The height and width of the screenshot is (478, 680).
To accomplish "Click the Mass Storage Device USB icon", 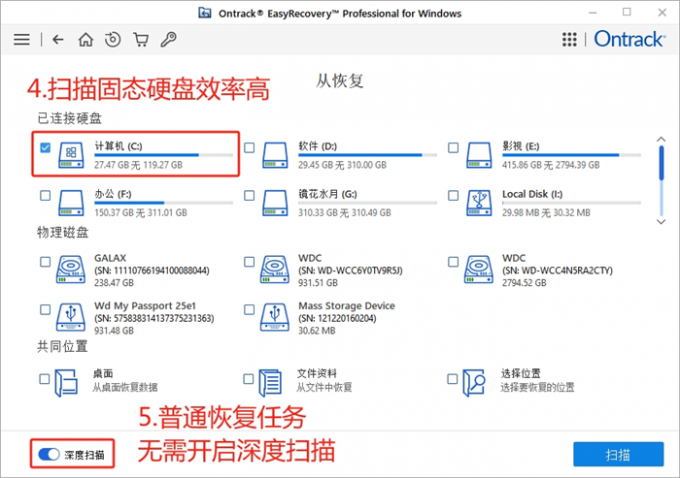I will [274, 317].
